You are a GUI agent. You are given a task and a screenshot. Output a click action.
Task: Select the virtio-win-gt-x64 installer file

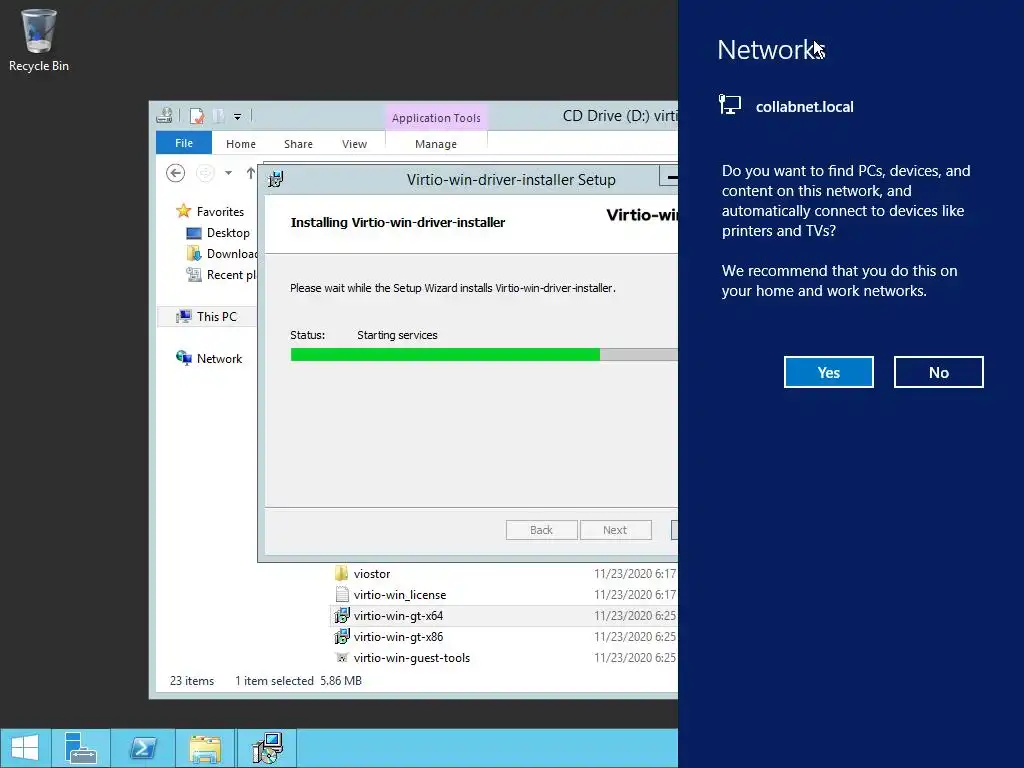coord(398,616)
